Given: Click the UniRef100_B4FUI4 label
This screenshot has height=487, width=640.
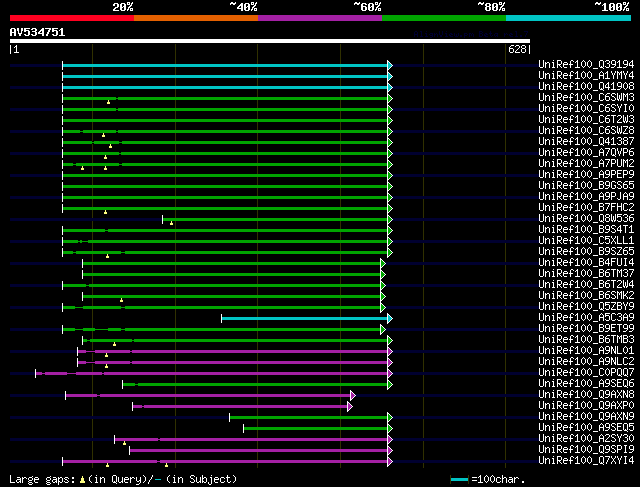Looking at the screenshot, I should pos(586,263).
